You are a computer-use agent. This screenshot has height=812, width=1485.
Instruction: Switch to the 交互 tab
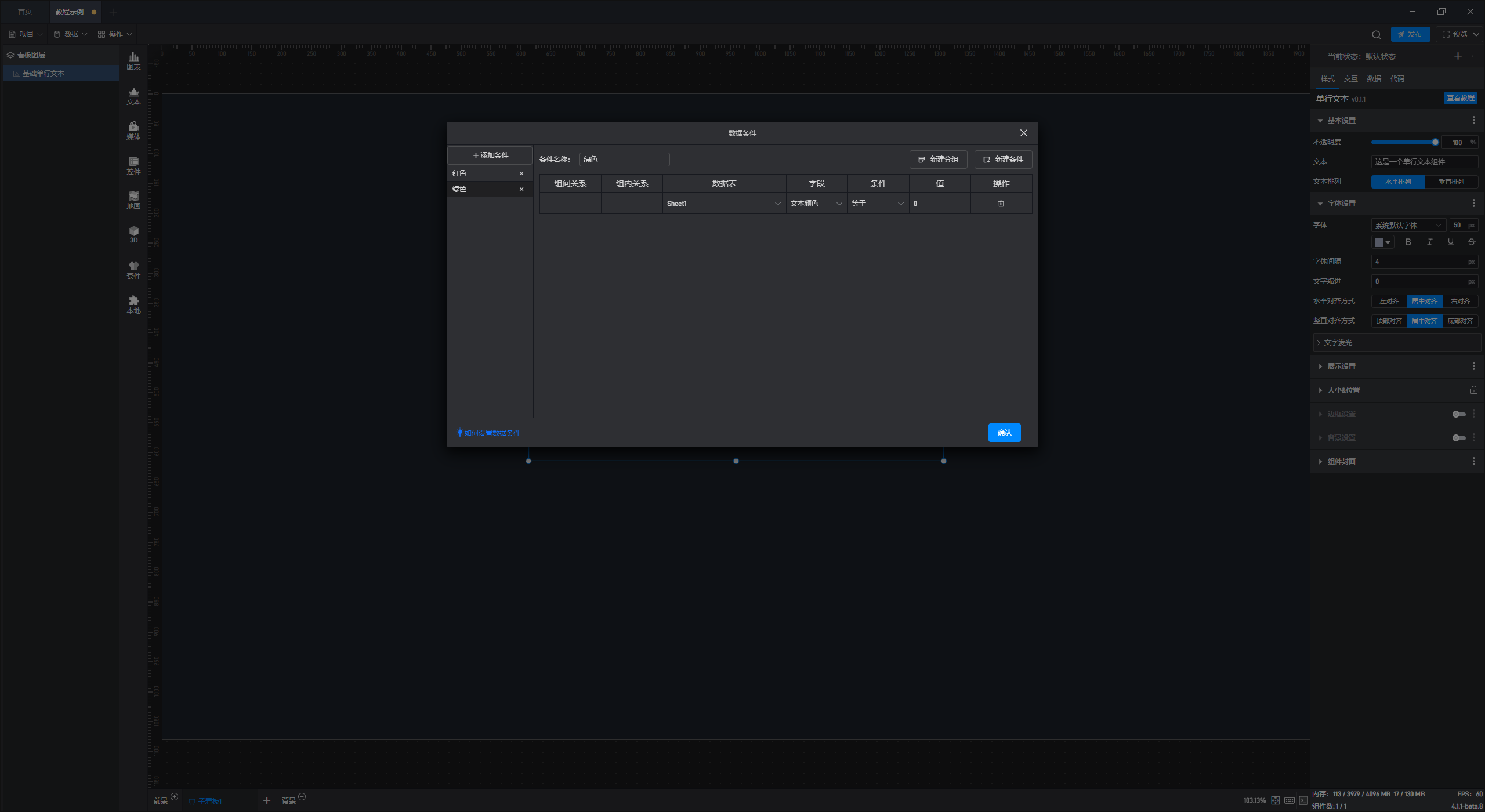click(x=1350, y=79)
